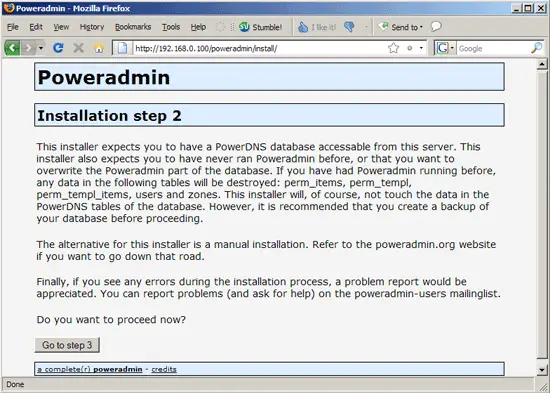Maximize the Firefox window
The image size is (550, 393).
pyautogui.click(x=528, y=8)
